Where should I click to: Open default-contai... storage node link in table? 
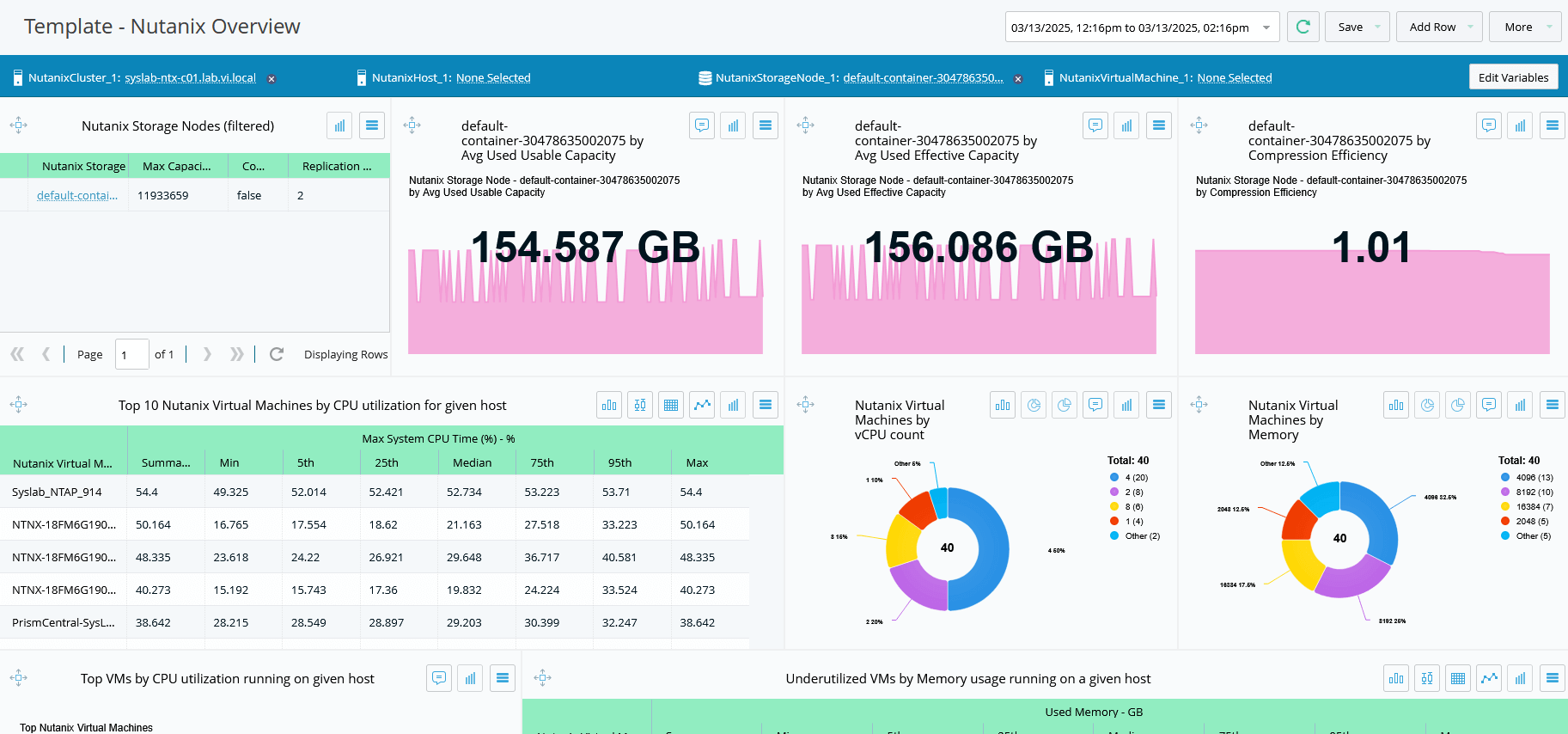point(77,195)
